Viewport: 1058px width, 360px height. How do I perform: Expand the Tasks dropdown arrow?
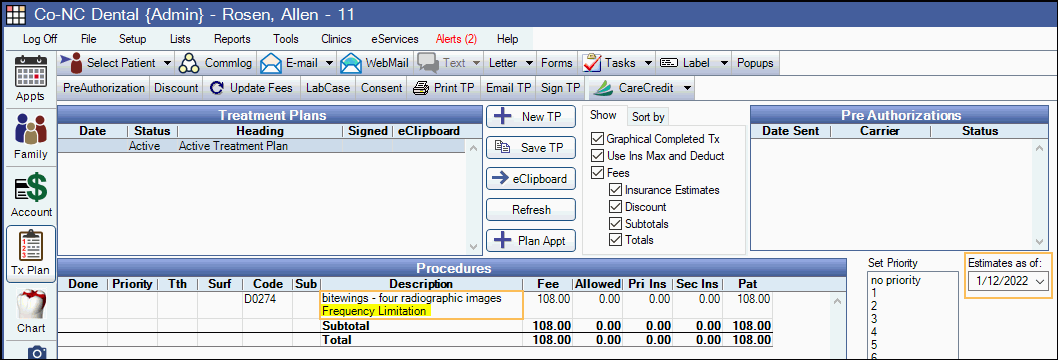648,63
